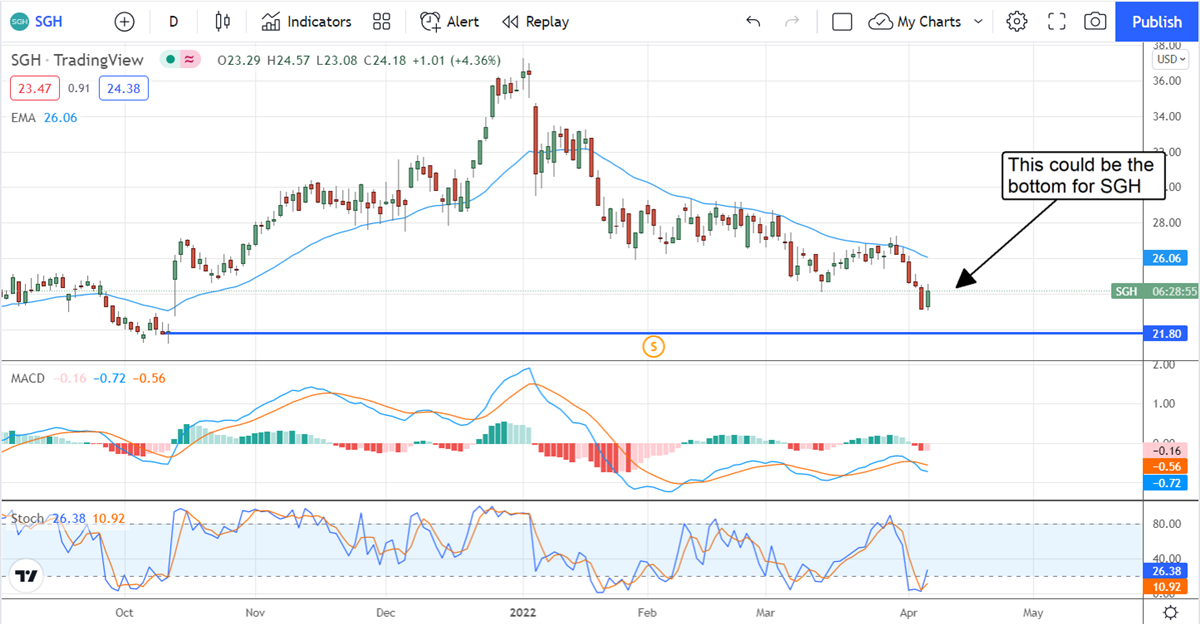Screen dimensions: 1200x624
Task: Open the candlestick chart style selector
Action: pyautogui.click(x=222, y=21)
